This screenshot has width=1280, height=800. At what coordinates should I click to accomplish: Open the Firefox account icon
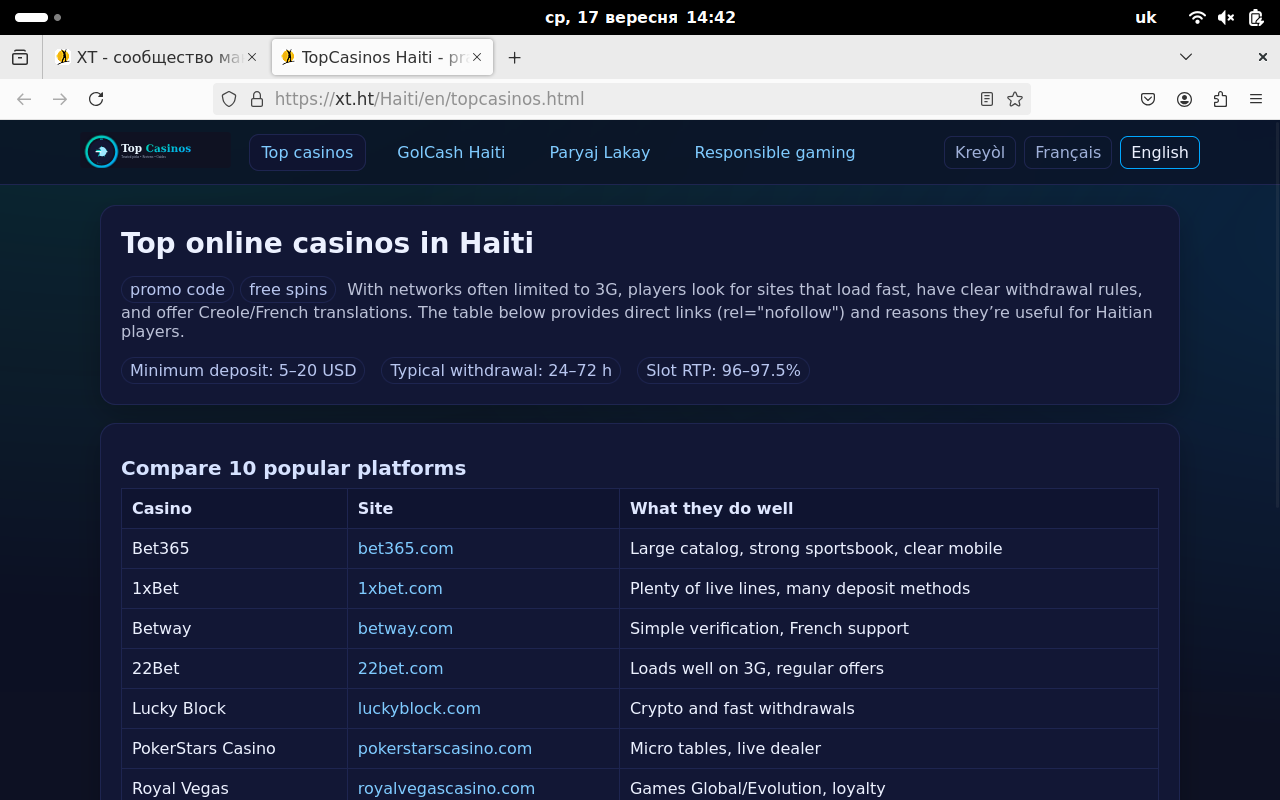[x=1184, y=99]
